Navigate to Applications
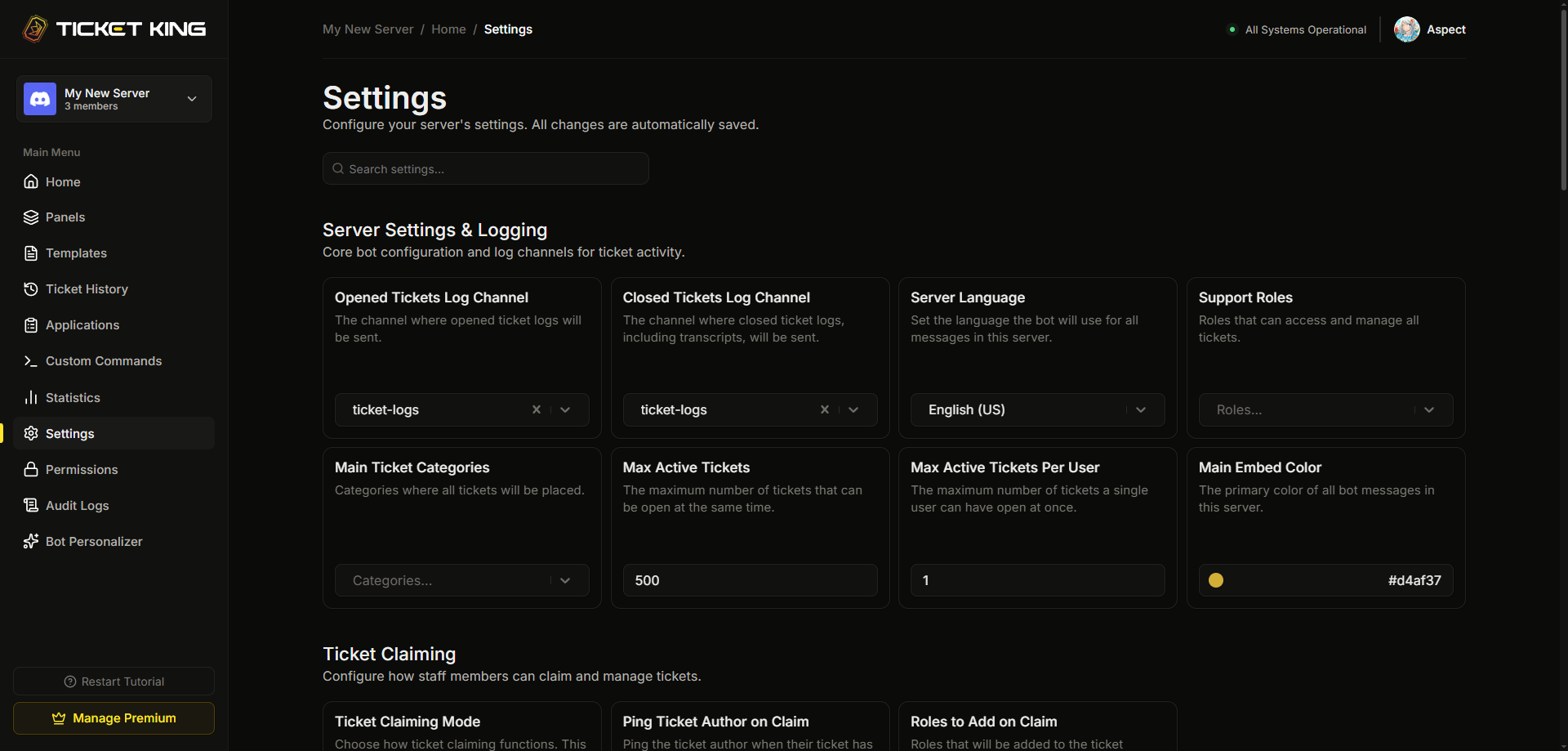1568x751 pixels. [114, 325]
